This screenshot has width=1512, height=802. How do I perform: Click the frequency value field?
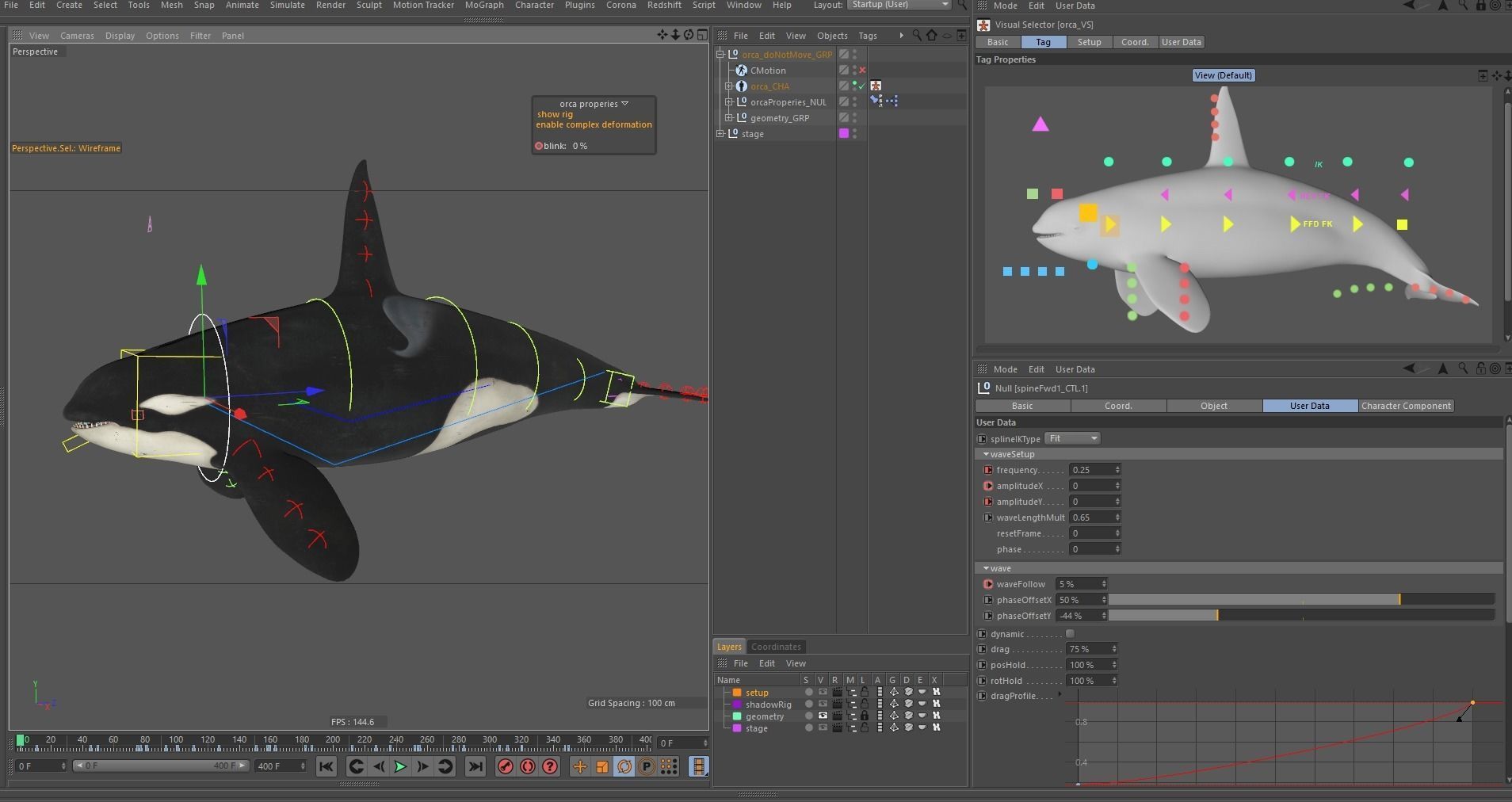pos(1094,470)
